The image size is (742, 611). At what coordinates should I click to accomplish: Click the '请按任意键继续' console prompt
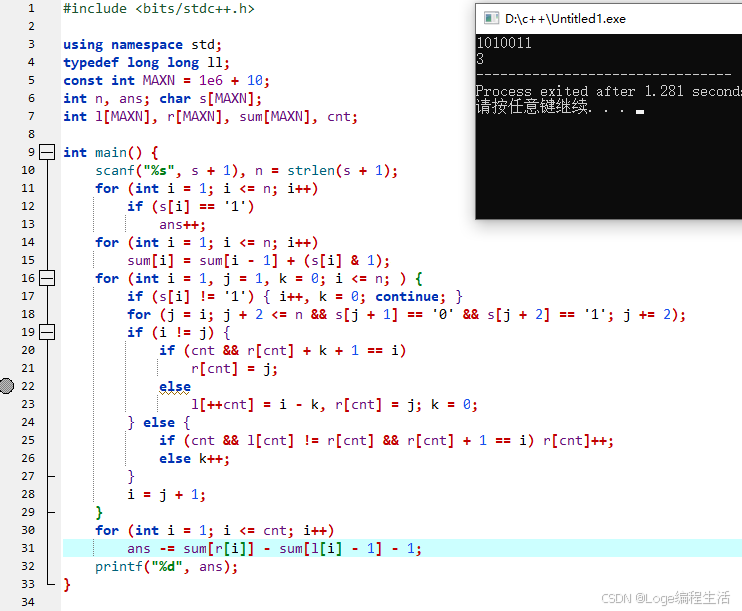point(533,106)
